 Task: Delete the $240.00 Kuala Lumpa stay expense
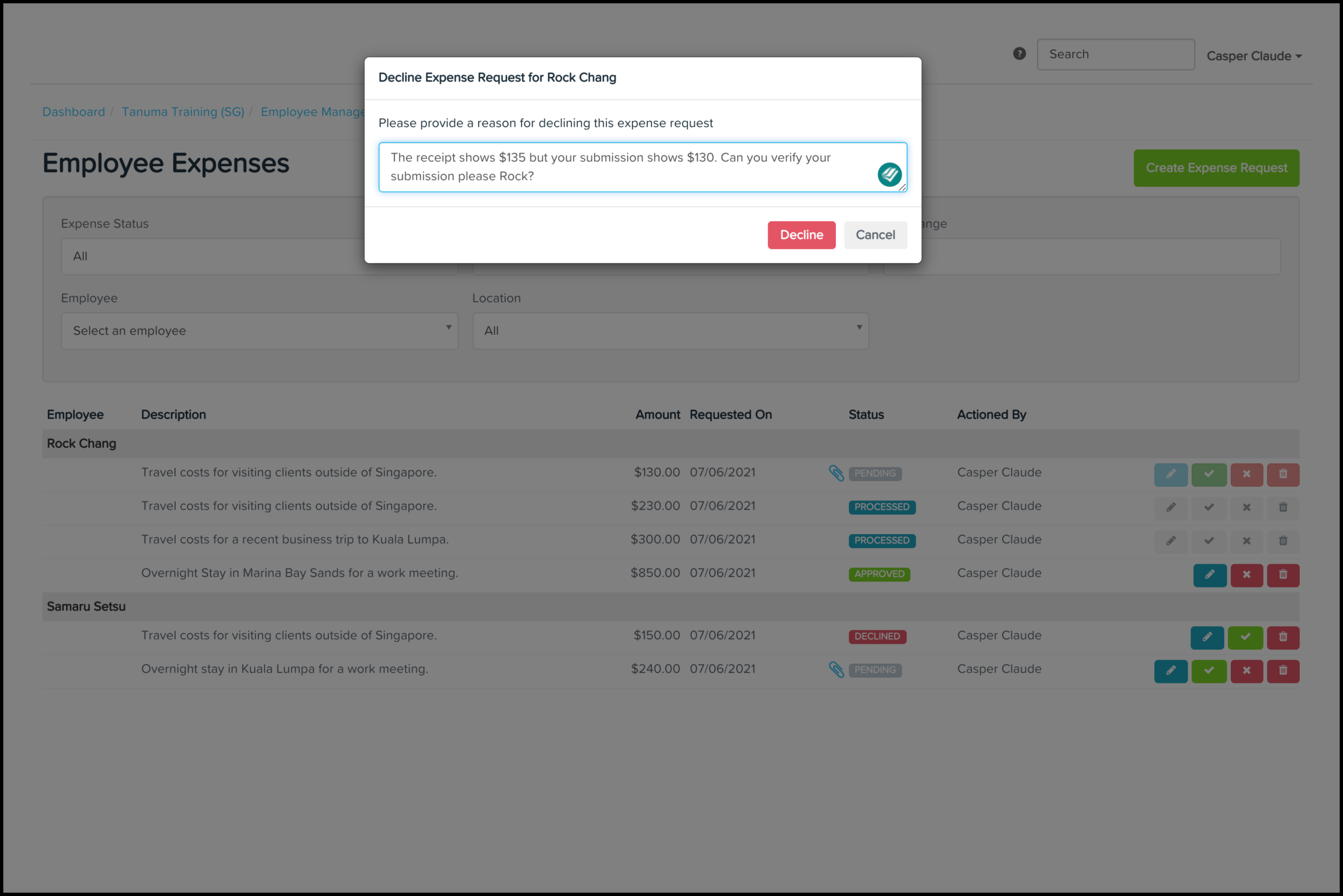[x=1282, y=671]
